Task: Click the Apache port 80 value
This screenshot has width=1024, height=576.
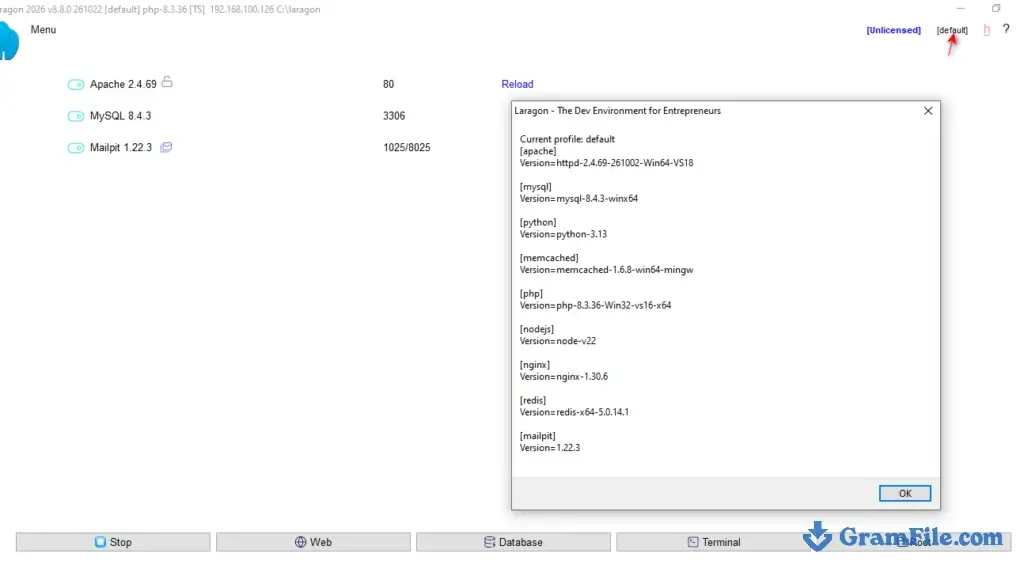Action: [389, 84]
